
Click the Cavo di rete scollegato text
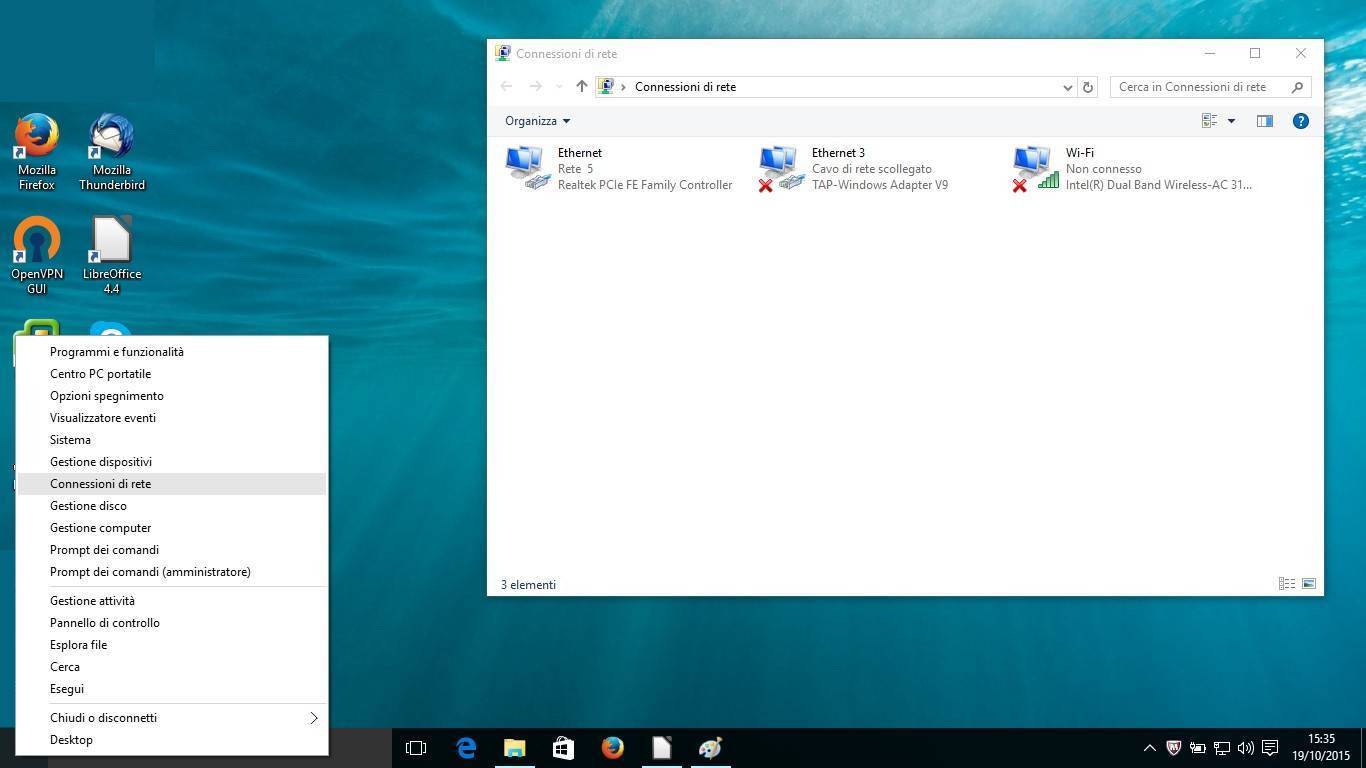tap(872, 169)
